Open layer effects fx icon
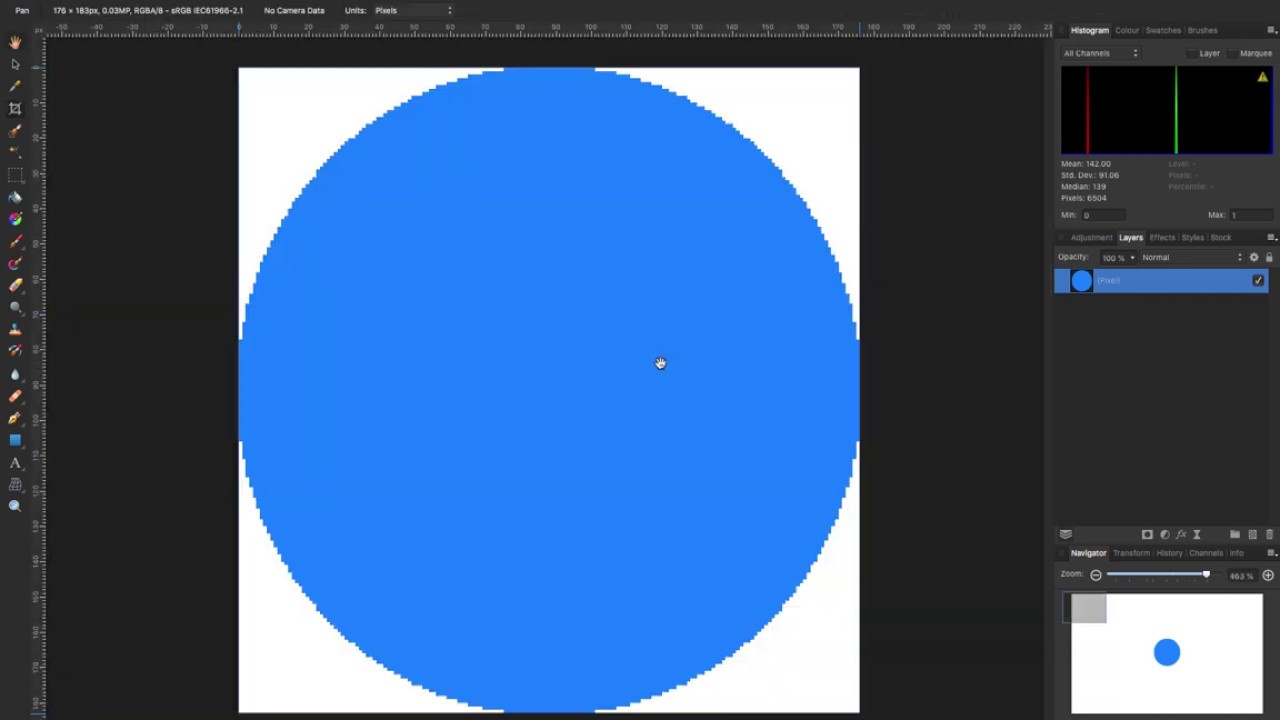The height and width of the screenshot is (720, 1280). click(x=1181, y=535)
